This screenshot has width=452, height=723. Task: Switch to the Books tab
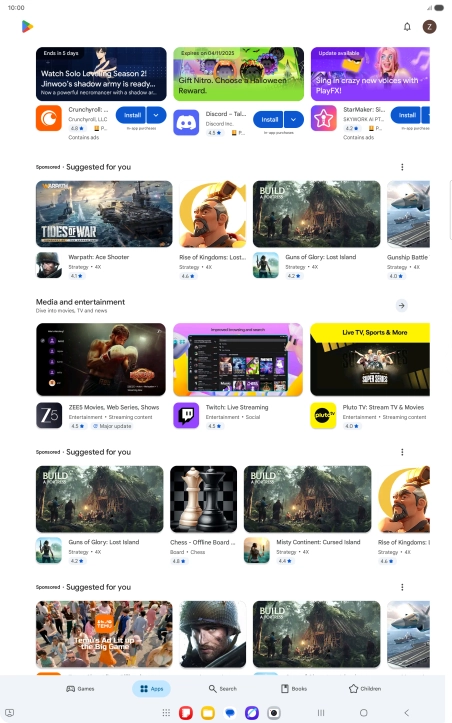tap(294, 688)
